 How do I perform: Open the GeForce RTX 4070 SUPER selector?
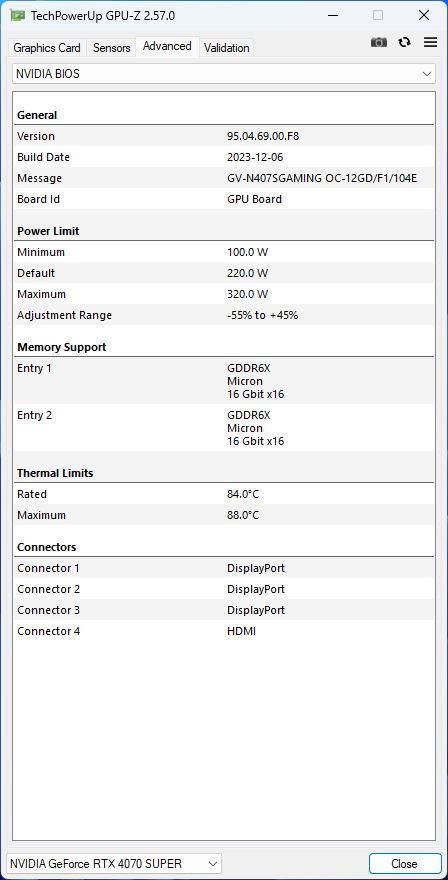tap(114, 863)
